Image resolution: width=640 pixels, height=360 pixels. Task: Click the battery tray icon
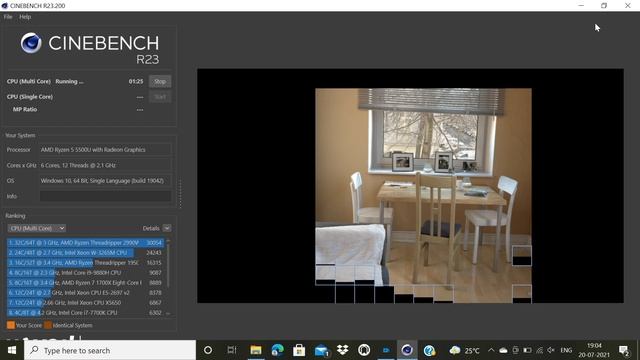click(x=527, y=350)
